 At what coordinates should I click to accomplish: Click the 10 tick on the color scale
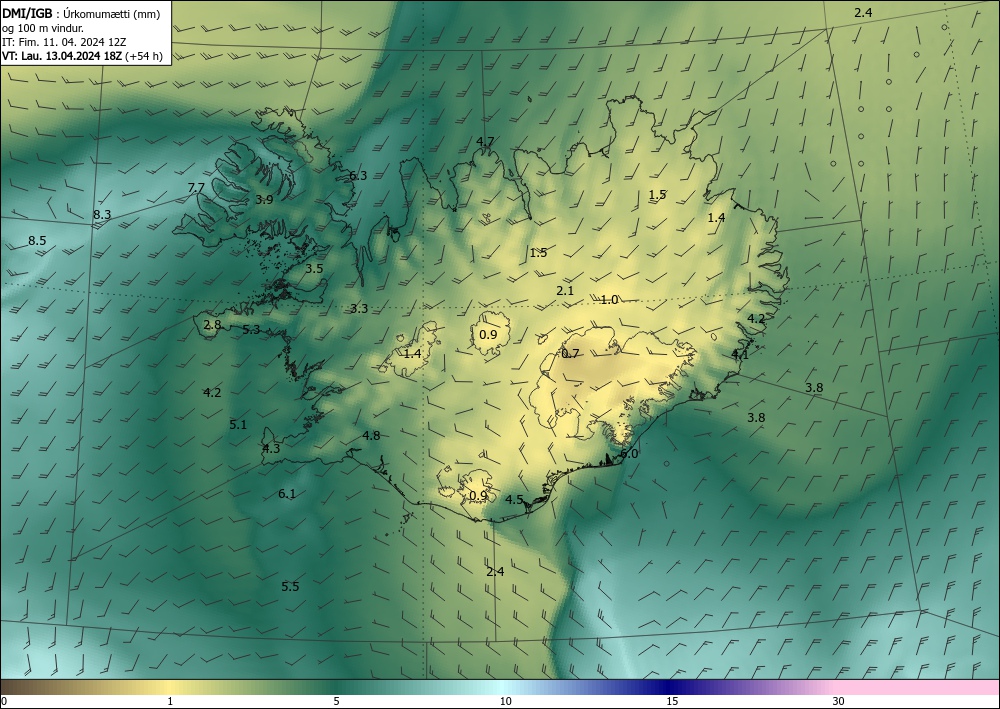click(x=506, y=702)
